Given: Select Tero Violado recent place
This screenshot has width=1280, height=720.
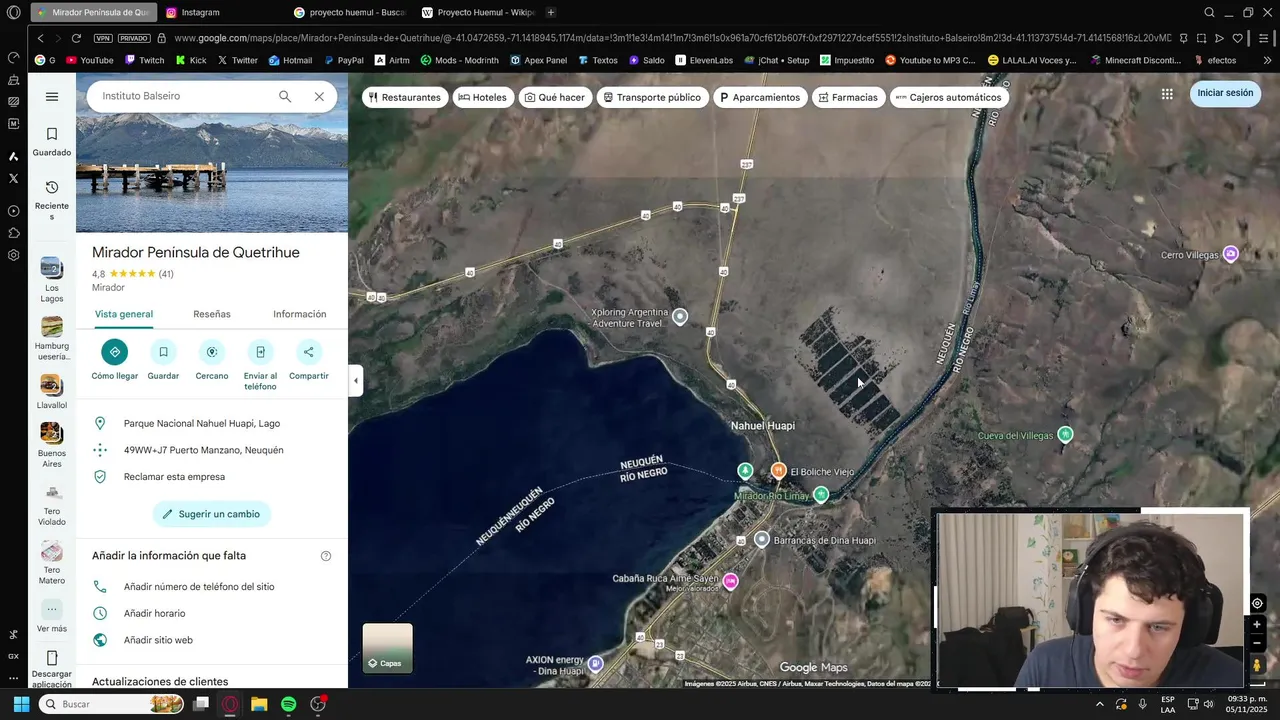Looking at the screenshot, I should coord(52,505).
